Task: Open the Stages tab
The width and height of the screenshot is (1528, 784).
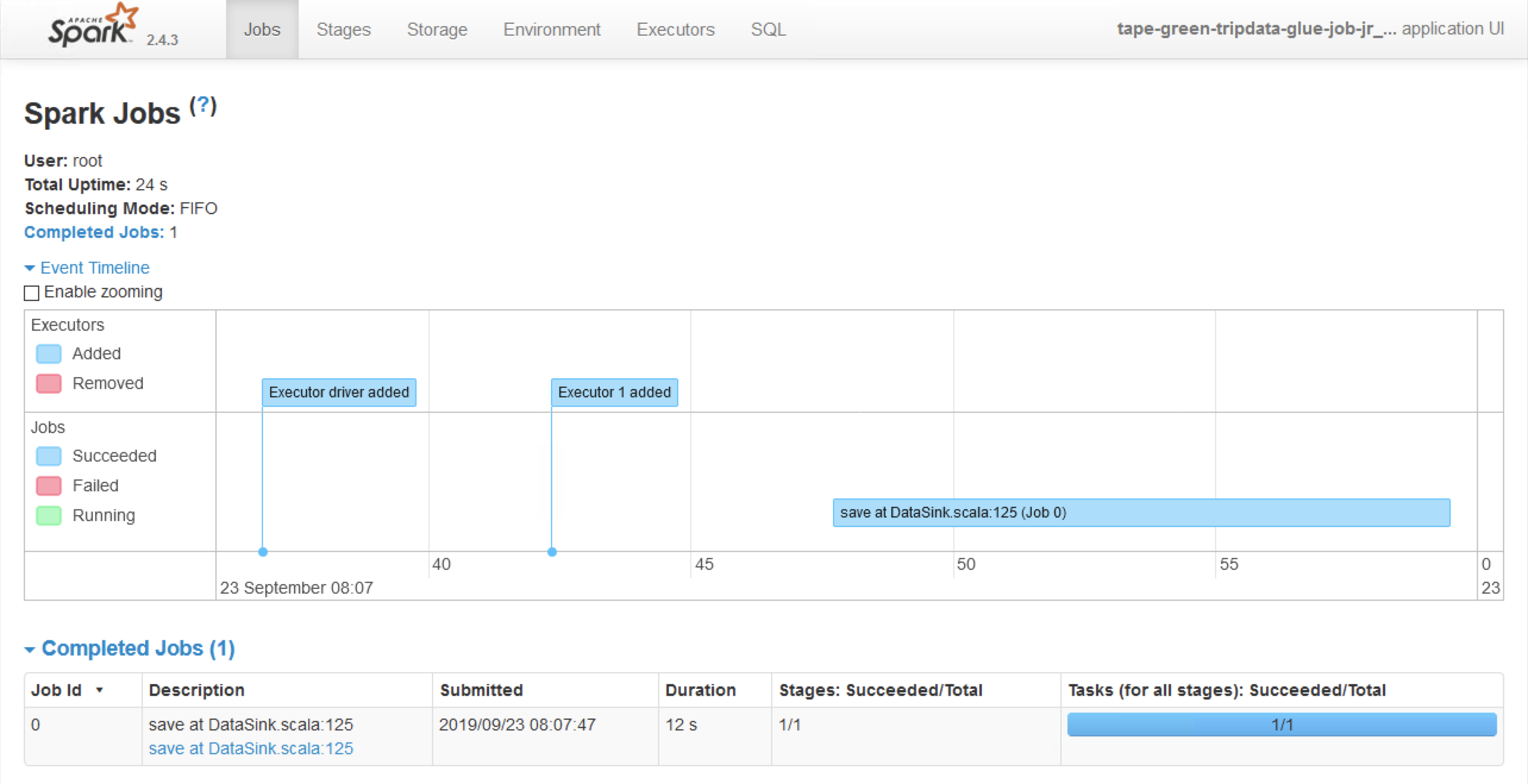Action: pyautogui.click(x=343, y=29)
